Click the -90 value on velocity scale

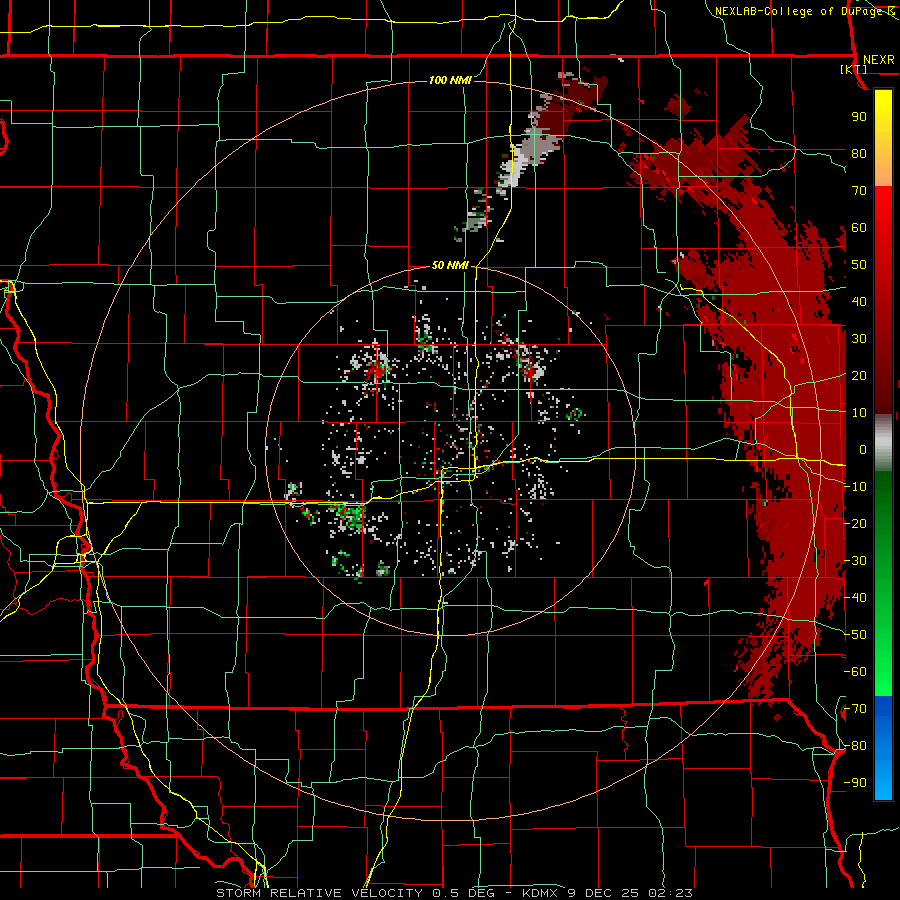coord(855,783)
